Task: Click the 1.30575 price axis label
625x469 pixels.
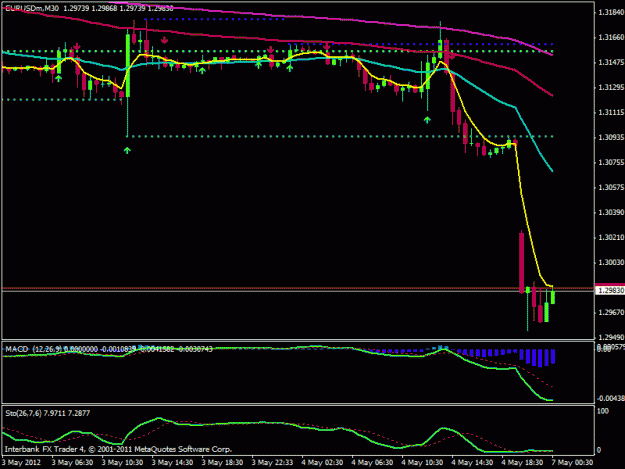Action: click(x=611, y=187)
